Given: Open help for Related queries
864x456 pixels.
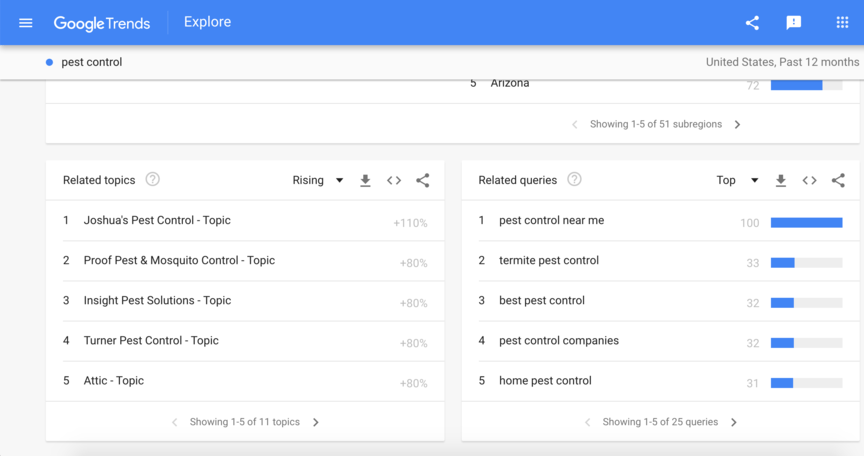Looking at the screenshot, I should pos(574,180).
